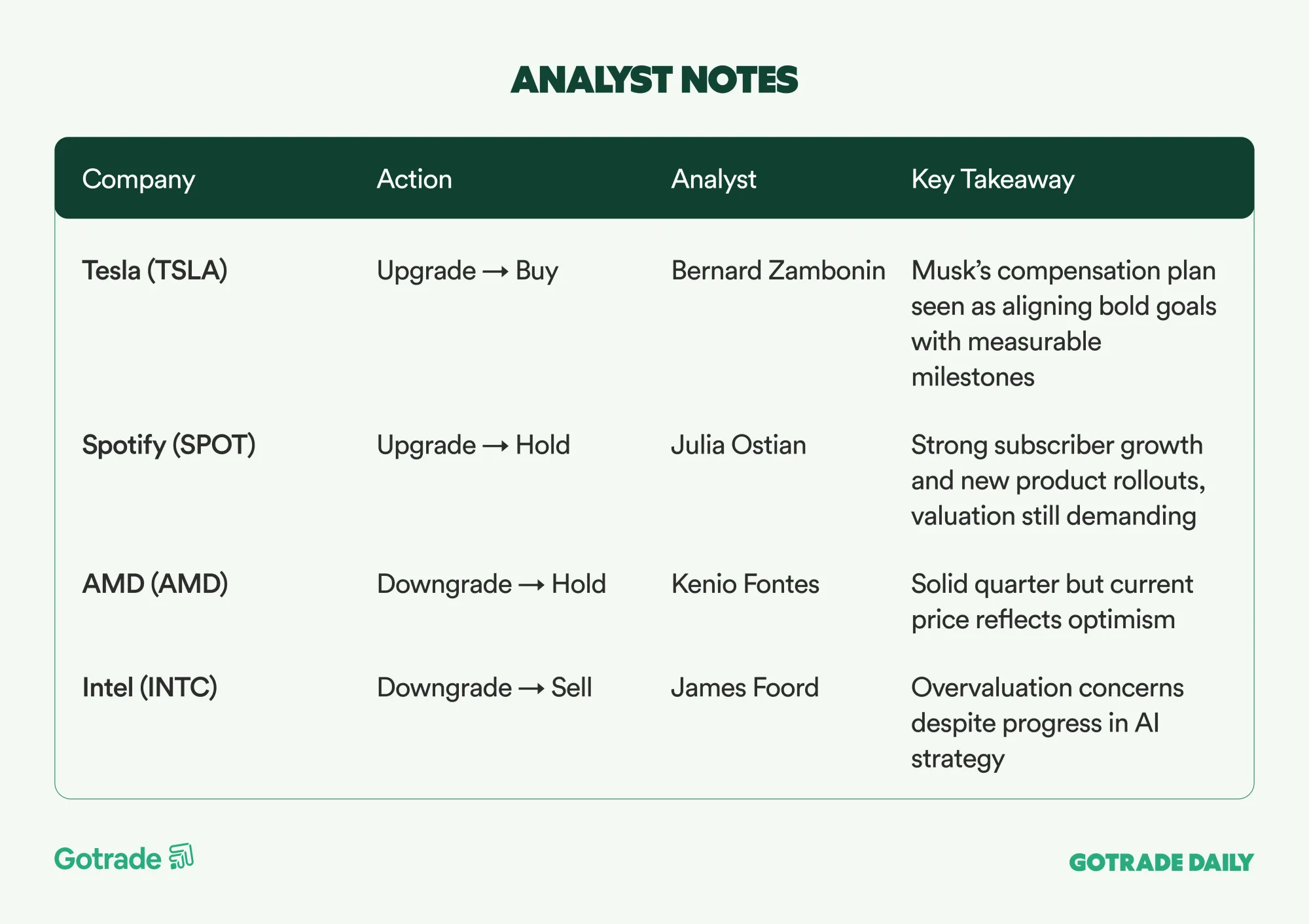
Task: Open the Gotrade brand wordmark
Action: tap(108, 859)
